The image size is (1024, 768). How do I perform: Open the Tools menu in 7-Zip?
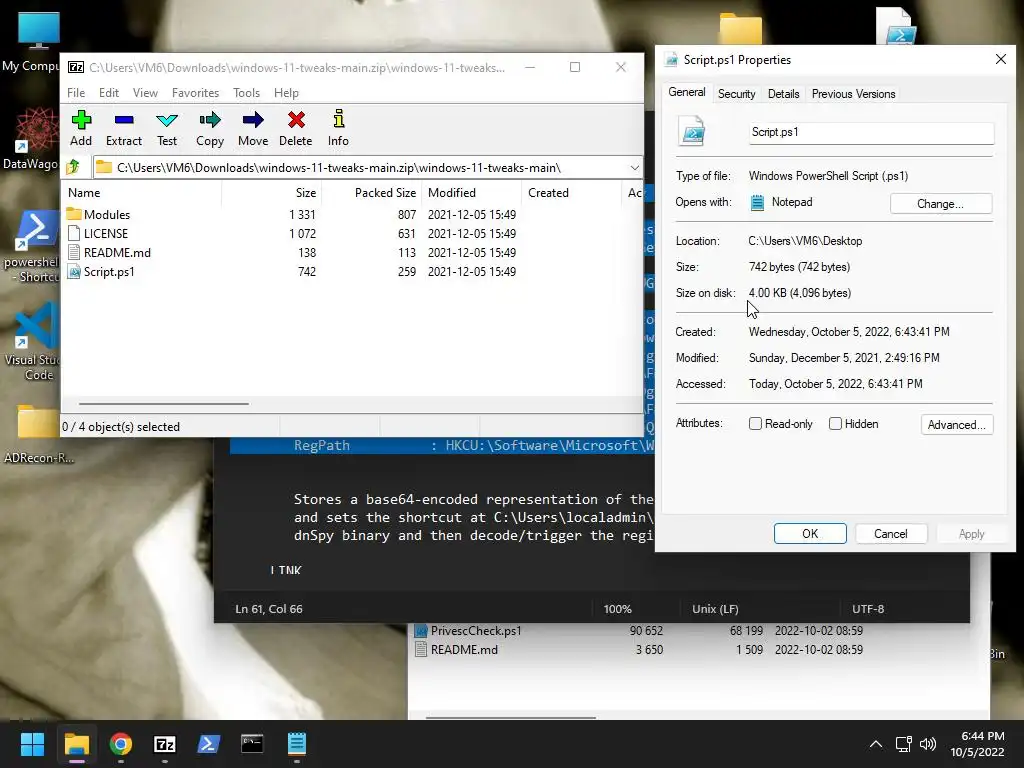coord(246,93)
